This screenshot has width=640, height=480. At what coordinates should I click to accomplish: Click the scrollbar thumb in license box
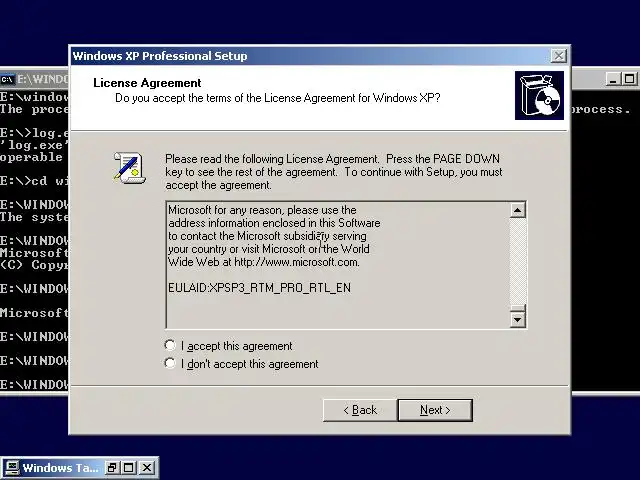point(518,308)
